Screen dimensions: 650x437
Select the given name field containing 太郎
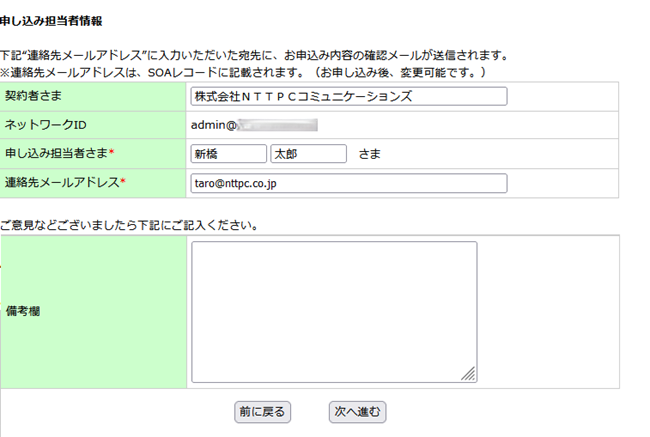point(308,154)
